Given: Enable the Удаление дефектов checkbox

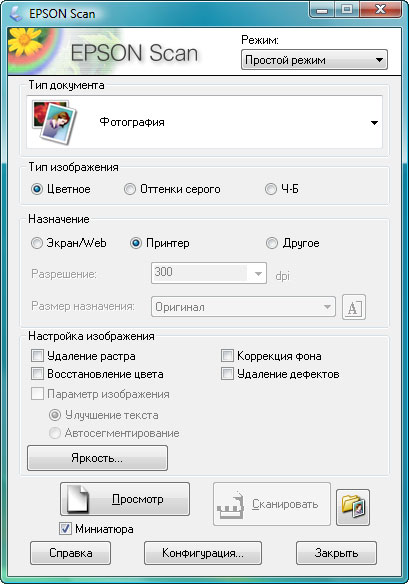Looking at the screenshot, I should (x=227, y=374).
